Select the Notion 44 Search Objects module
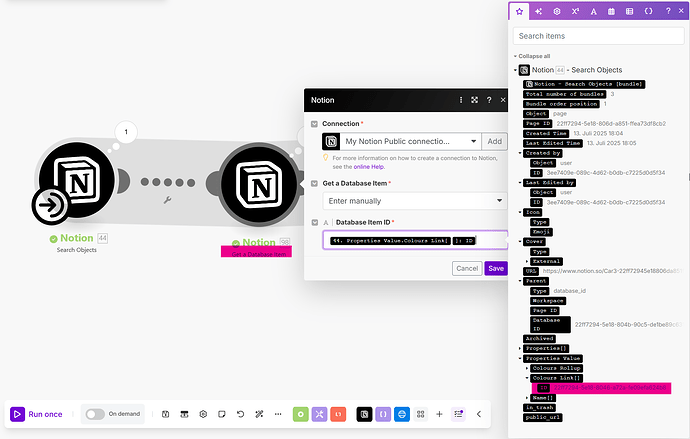This screenshot has height=439, width=690. 76,180
